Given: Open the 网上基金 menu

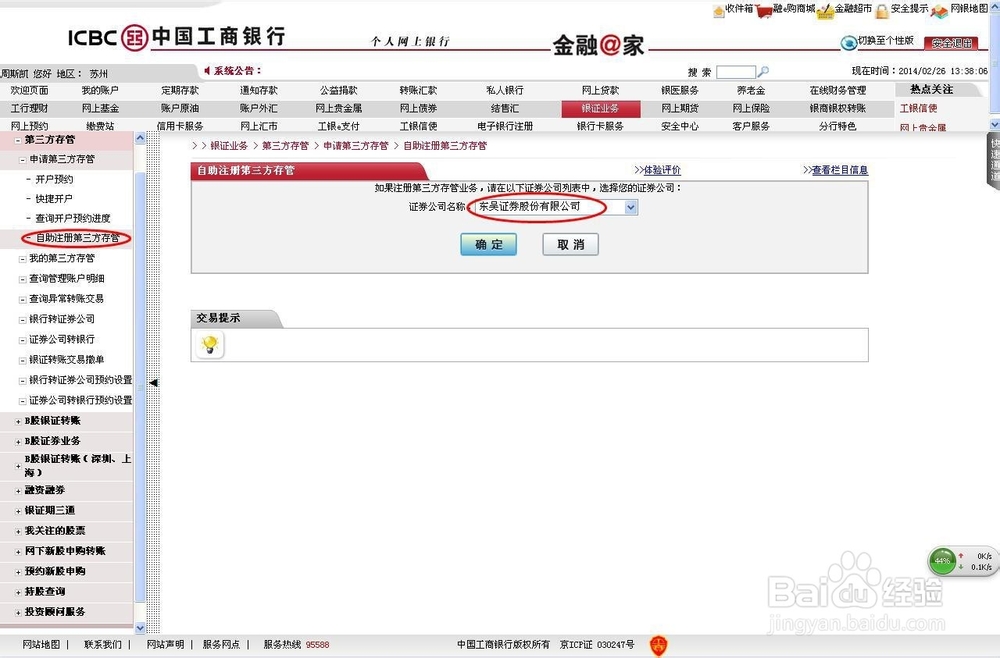Looking at the screenshot, I should click(100, 108).
